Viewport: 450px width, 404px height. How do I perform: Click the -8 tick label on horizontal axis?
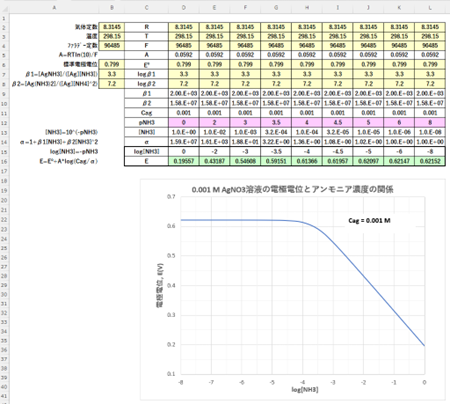click(181, 382)
